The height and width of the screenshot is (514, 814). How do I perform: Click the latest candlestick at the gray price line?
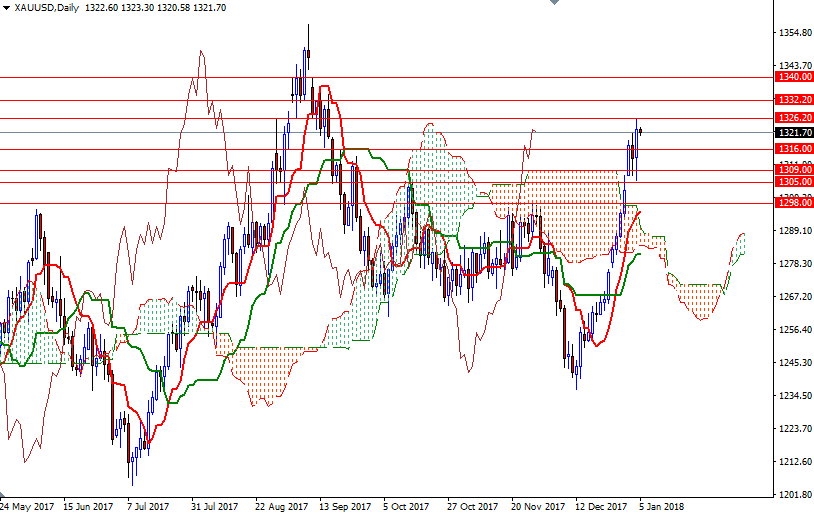coord(639,130)
